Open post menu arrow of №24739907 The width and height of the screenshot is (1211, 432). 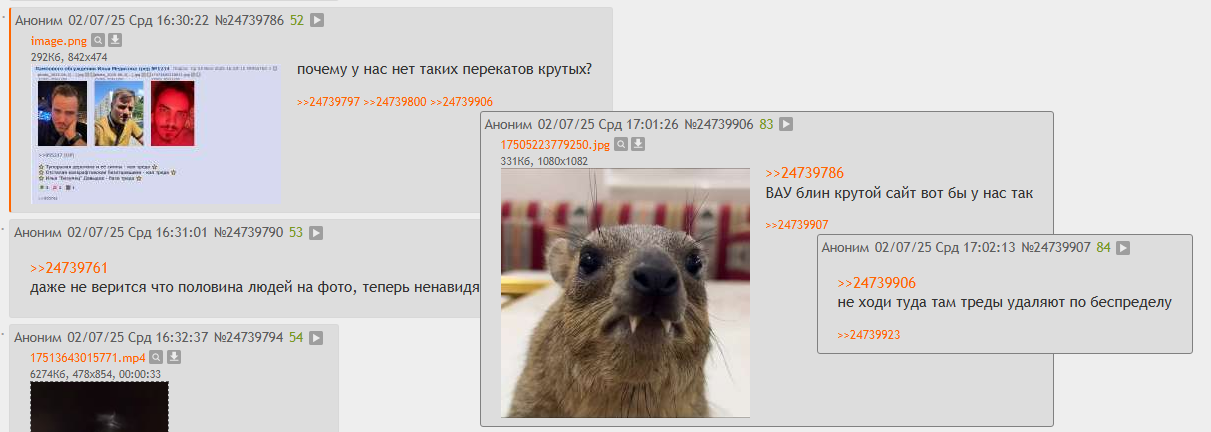pos(1123,247)
